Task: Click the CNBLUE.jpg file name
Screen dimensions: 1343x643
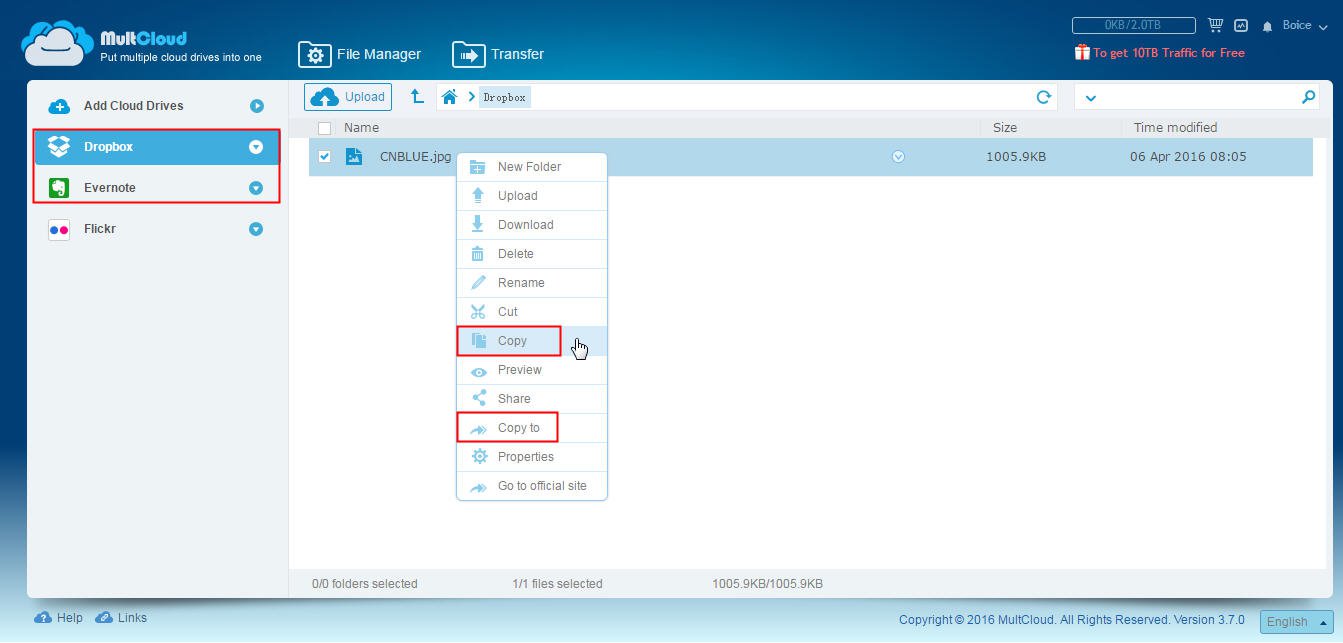Action: click(415, 157)
